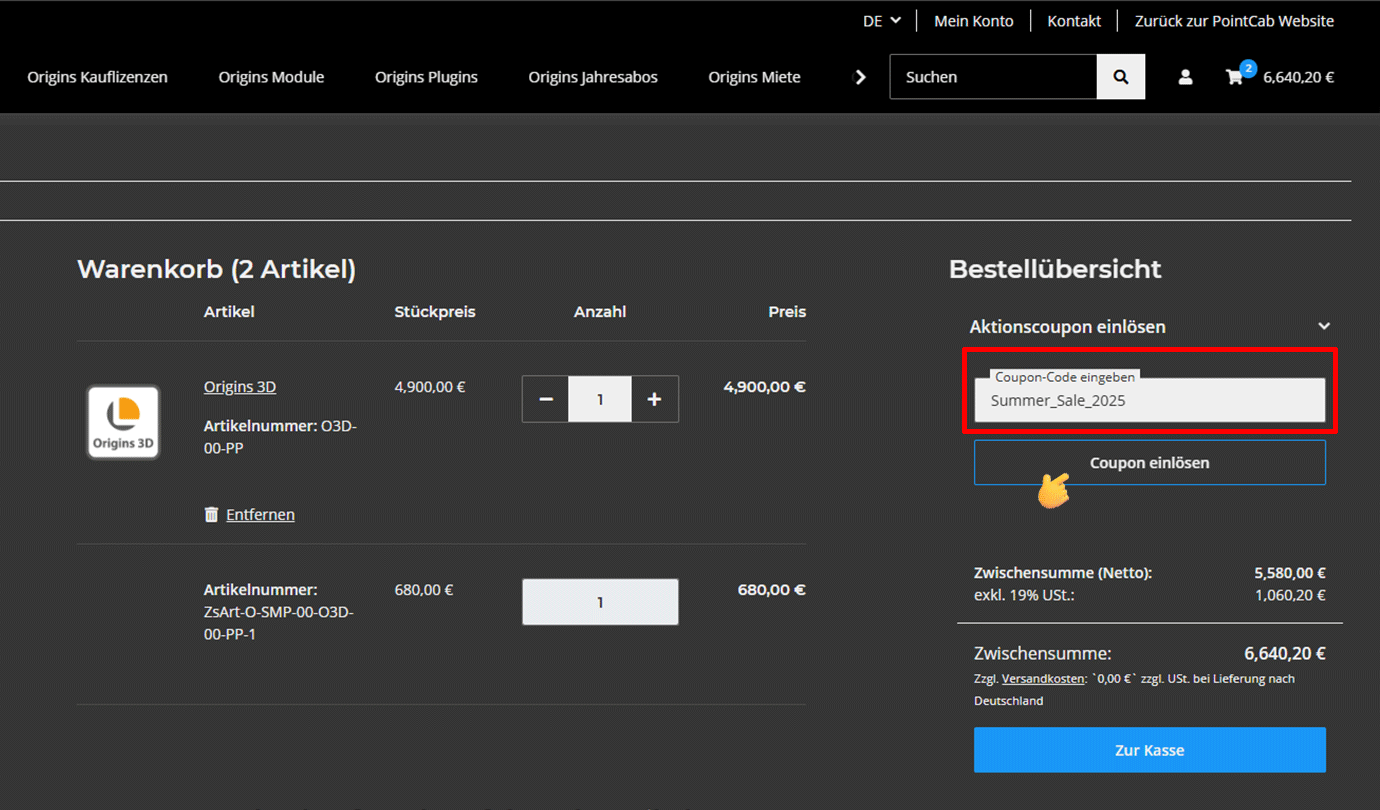This screenshot has height=810, width=1380.
Task: Click the search magnifier icon
Action: tap(1121, 77)
